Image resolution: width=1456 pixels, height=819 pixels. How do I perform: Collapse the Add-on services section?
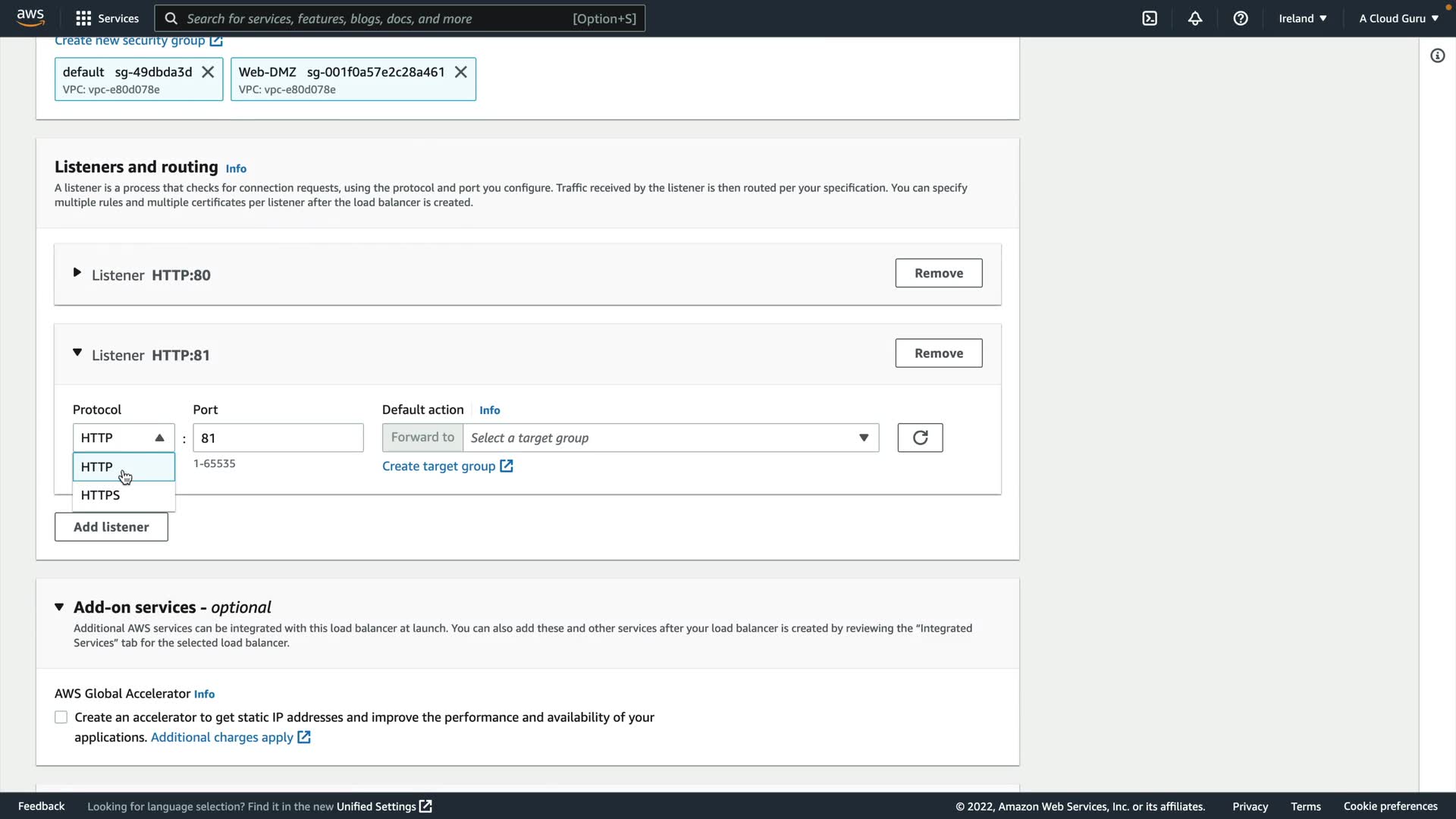[59, 607]
